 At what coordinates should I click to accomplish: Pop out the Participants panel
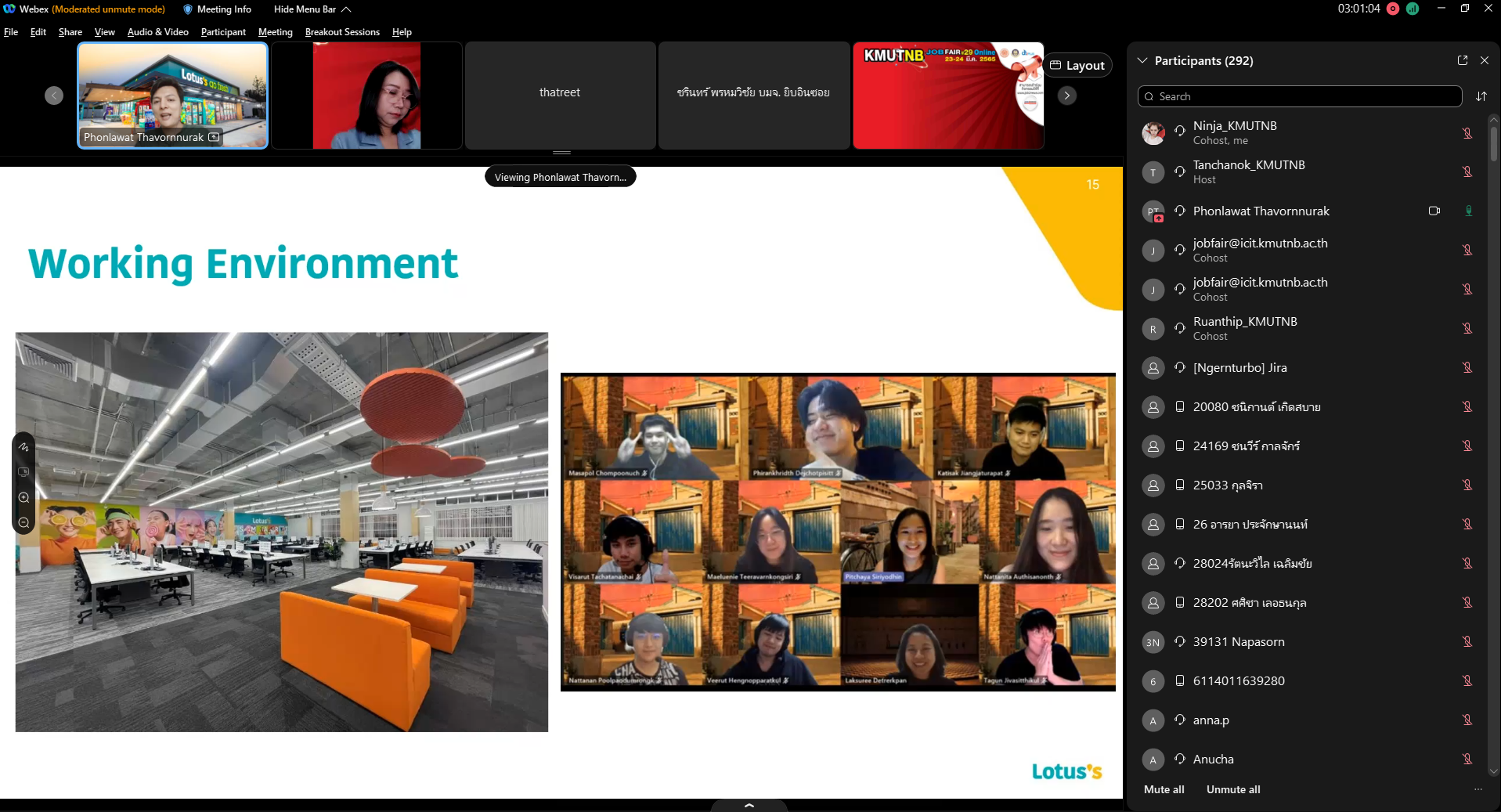click(1463, 60)
